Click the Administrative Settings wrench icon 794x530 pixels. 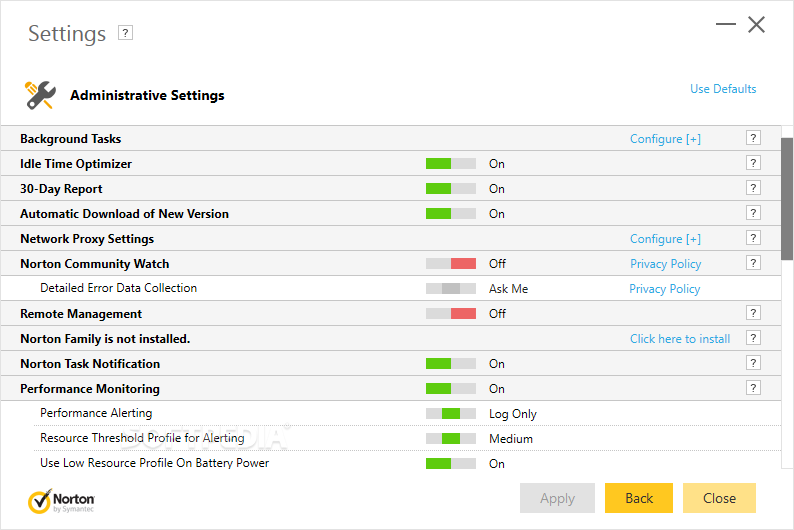pos(40,95)
